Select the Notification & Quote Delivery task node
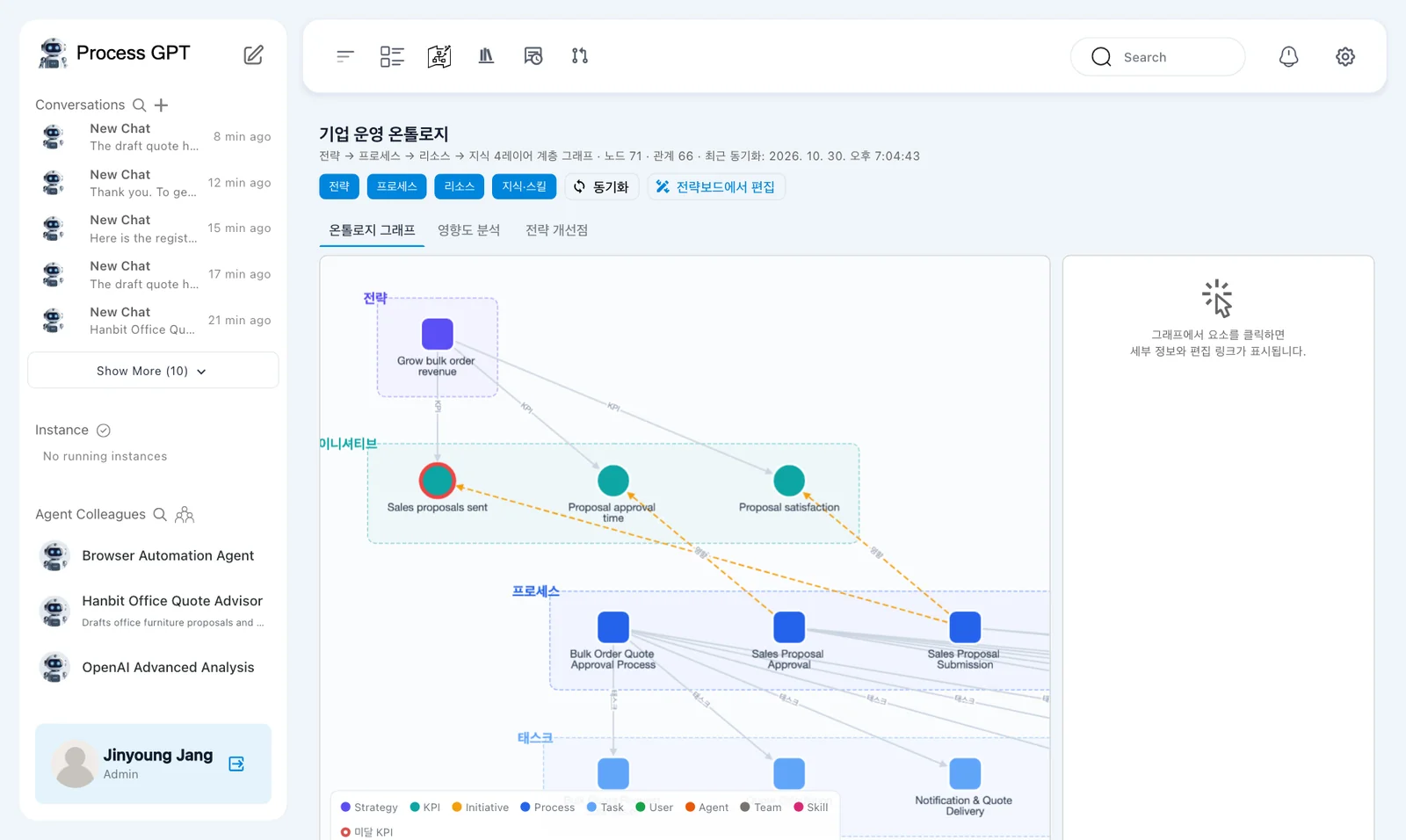 (x=965, y=774)
